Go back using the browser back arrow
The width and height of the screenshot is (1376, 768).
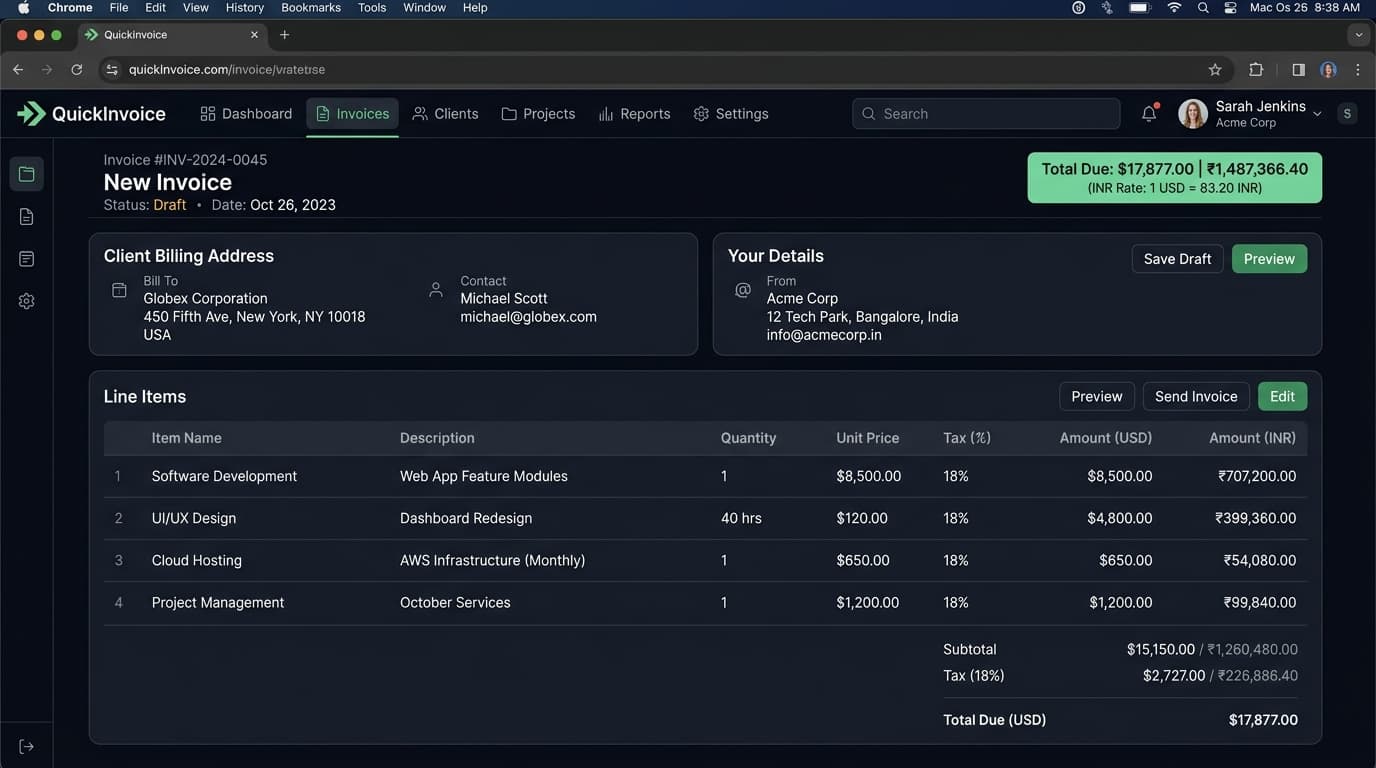[x=18, y=70]
